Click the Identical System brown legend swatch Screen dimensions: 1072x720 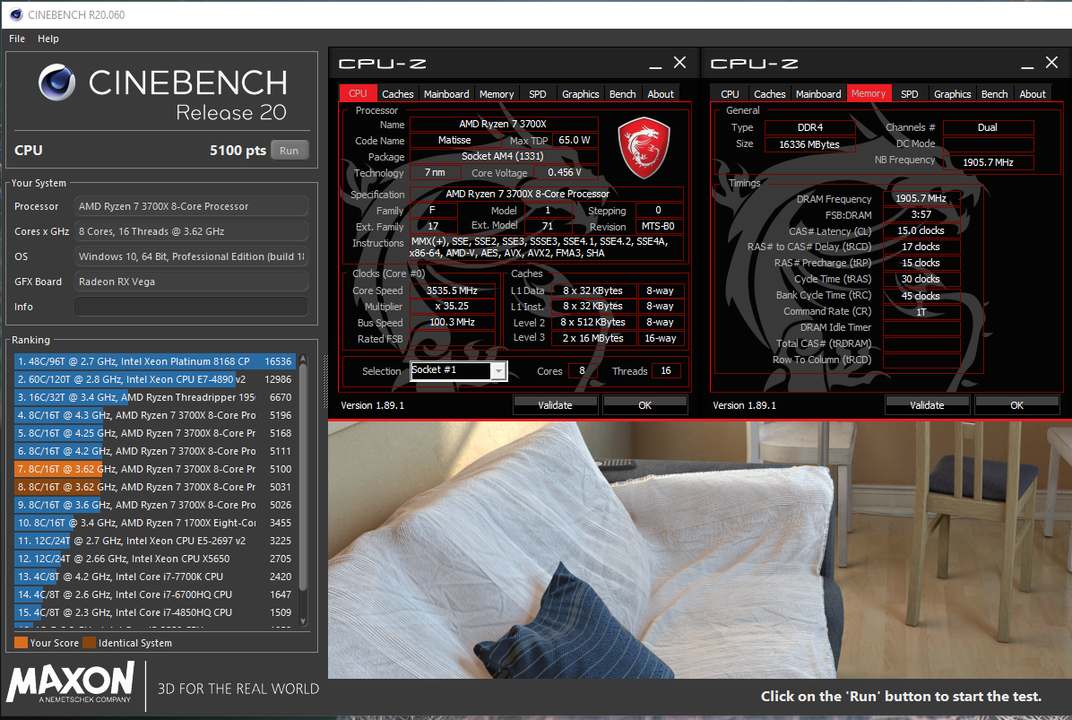(x=89, y=643)
